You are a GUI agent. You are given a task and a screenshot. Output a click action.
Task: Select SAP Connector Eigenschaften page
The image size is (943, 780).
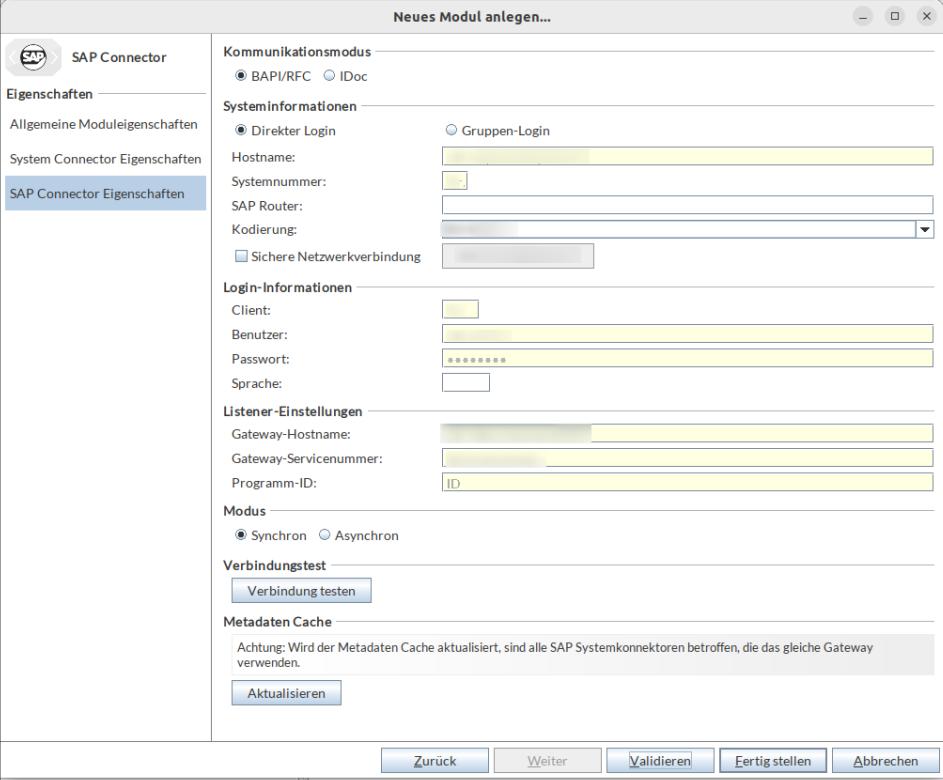(96, 193)
